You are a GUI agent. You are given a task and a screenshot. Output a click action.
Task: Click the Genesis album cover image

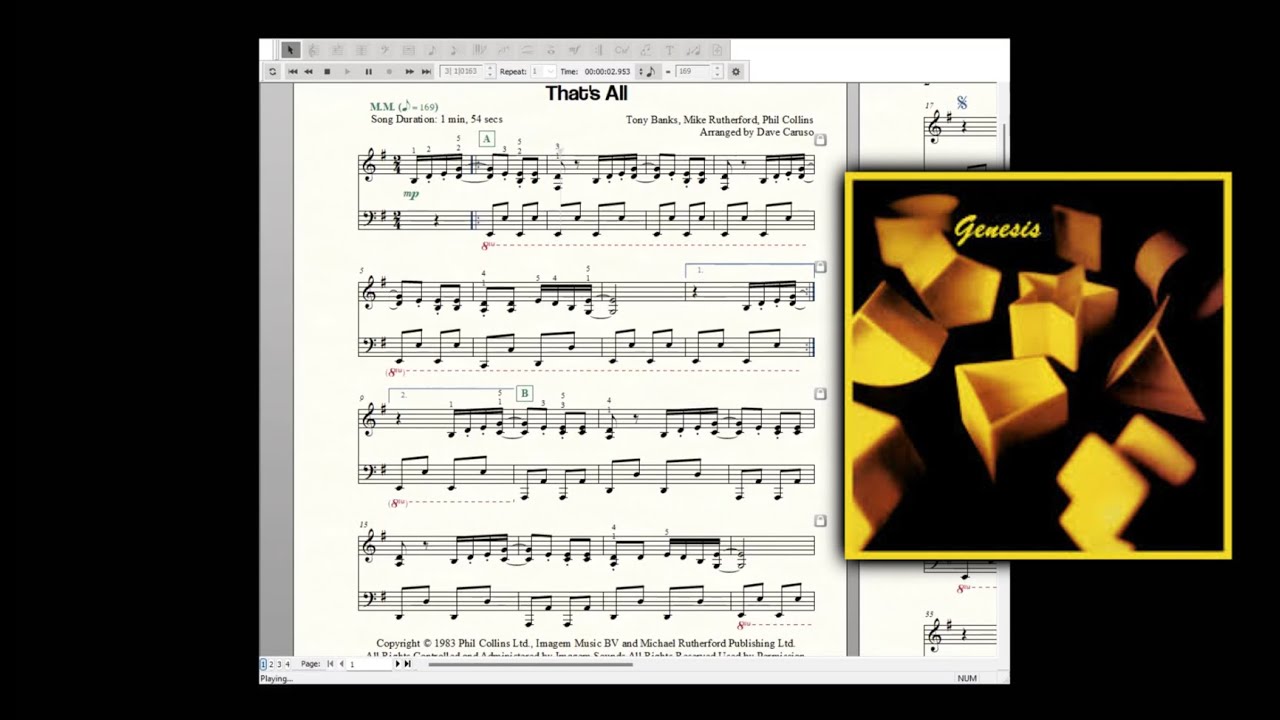click(x=1038, y=365)
